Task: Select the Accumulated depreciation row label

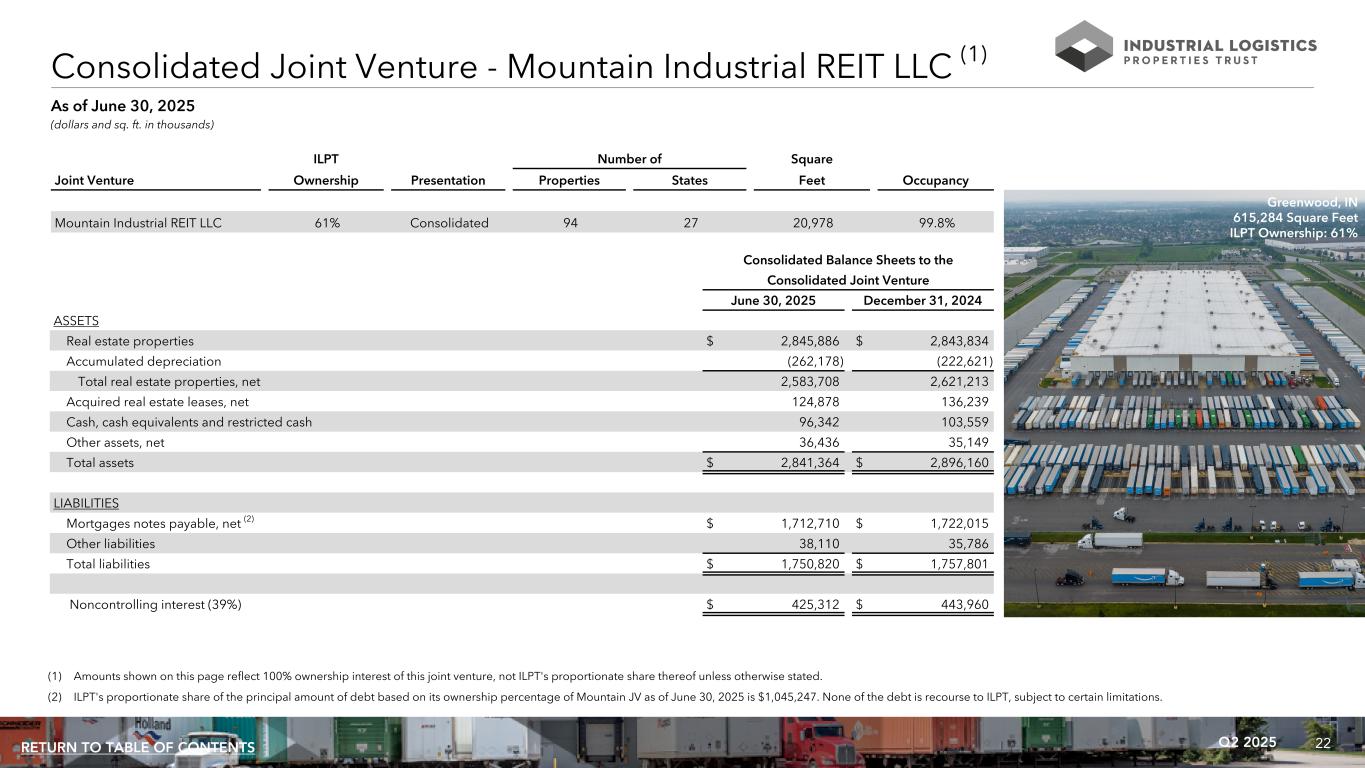Action: (143, 361)
